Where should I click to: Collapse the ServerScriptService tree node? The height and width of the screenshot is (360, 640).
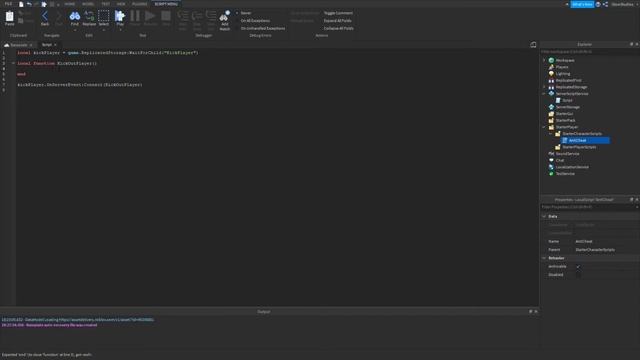544,94
